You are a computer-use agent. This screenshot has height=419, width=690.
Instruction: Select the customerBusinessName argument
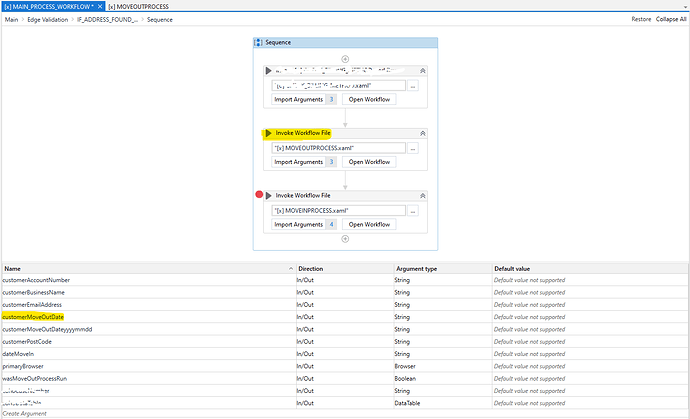pos(33,292)
